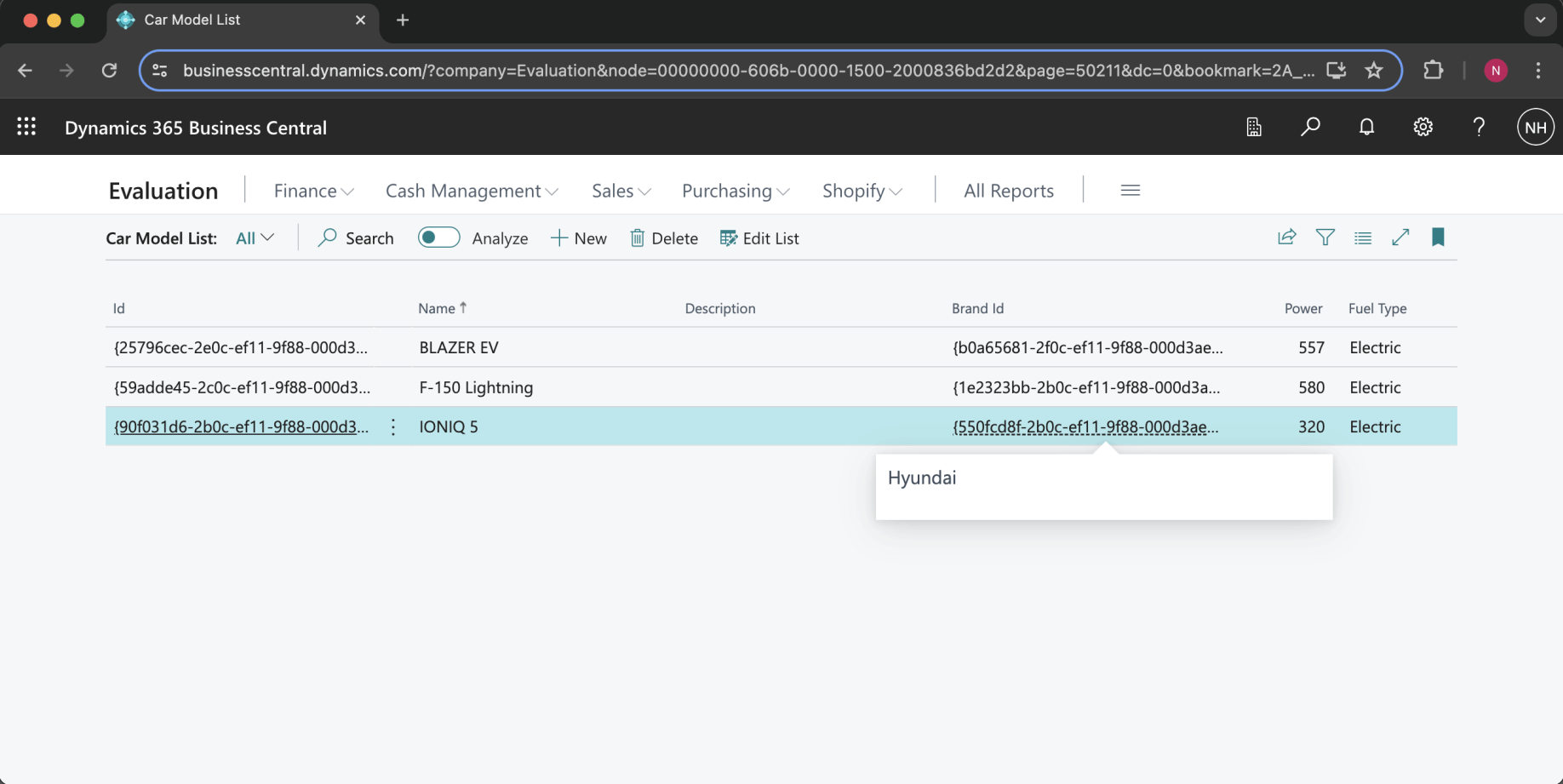Expand the Purchasing menu dropdown
The height and width of the screenshot is (784, 1563).
[x=736, y=191]
